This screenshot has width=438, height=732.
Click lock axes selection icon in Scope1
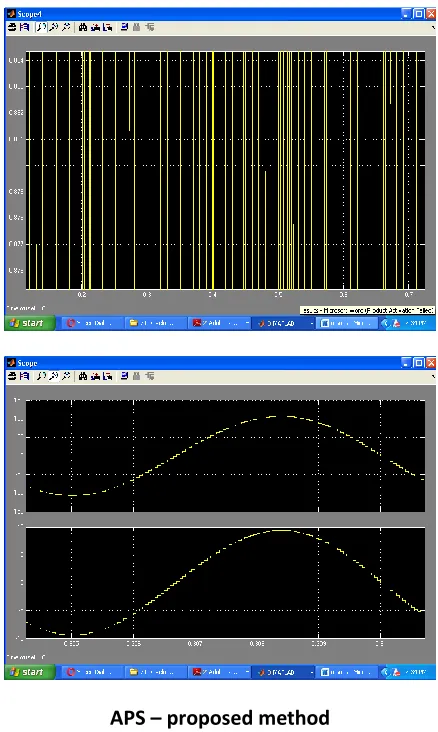(x=136, y=27)
